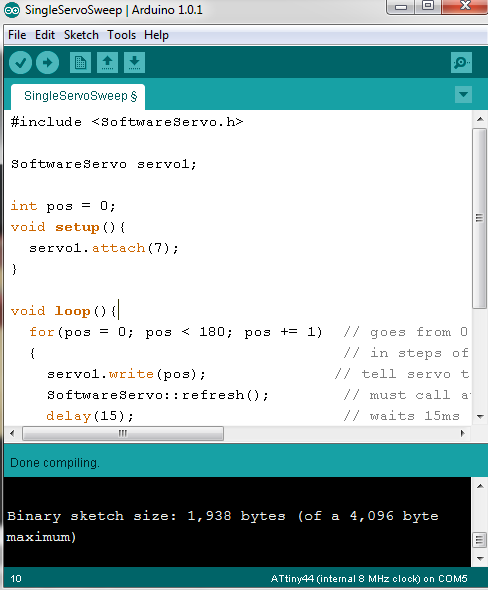Open the File menu
Screen dimensions: 488x590
pyautogui.click(x=17, y=35)
